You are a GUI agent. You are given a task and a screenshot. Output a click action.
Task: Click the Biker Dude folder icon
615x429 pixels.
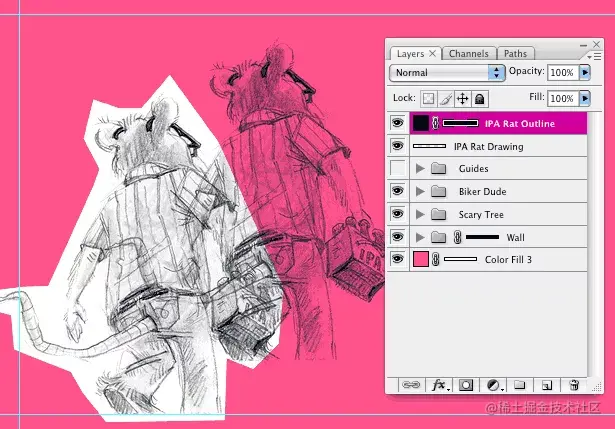[439, 191]
